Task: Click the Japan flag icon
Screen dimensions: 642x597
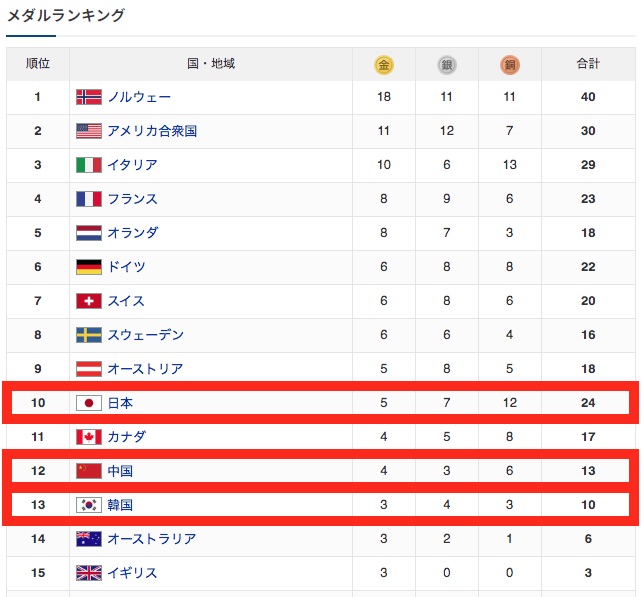Action: coord(89,403)
